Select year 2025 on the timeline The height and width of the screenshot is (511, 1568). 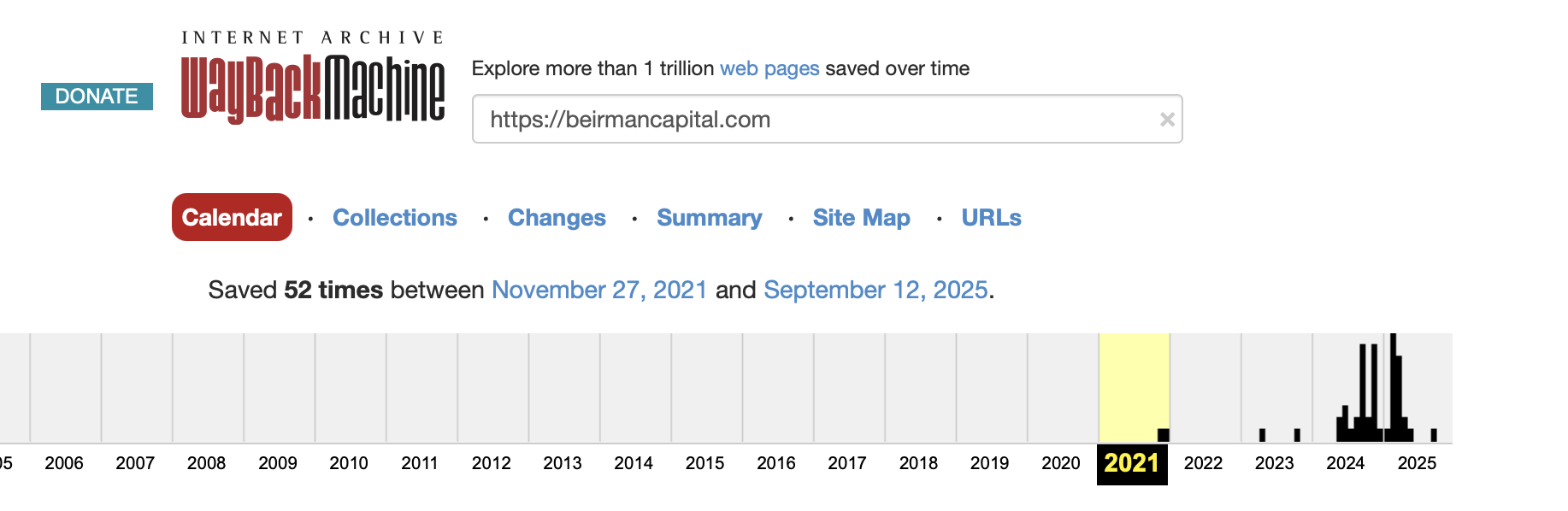tap(1417, 463)
